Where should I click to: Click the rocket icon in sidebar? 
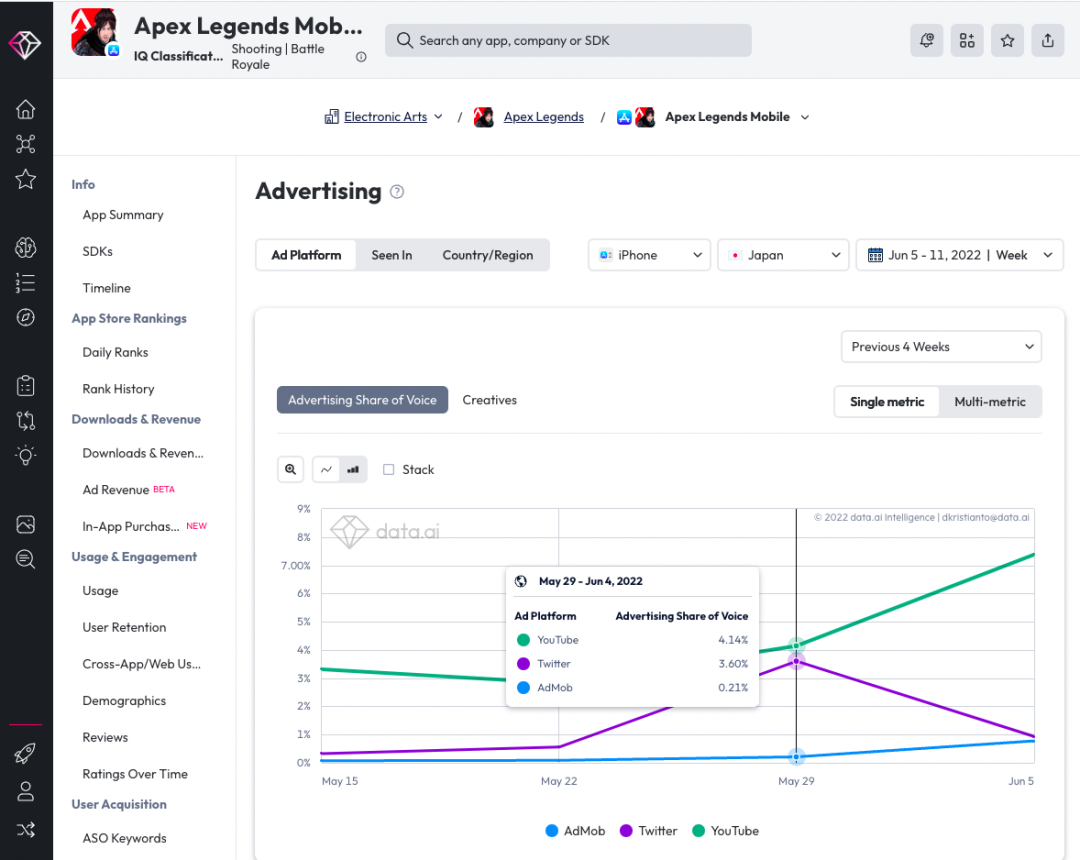(26, 754)
